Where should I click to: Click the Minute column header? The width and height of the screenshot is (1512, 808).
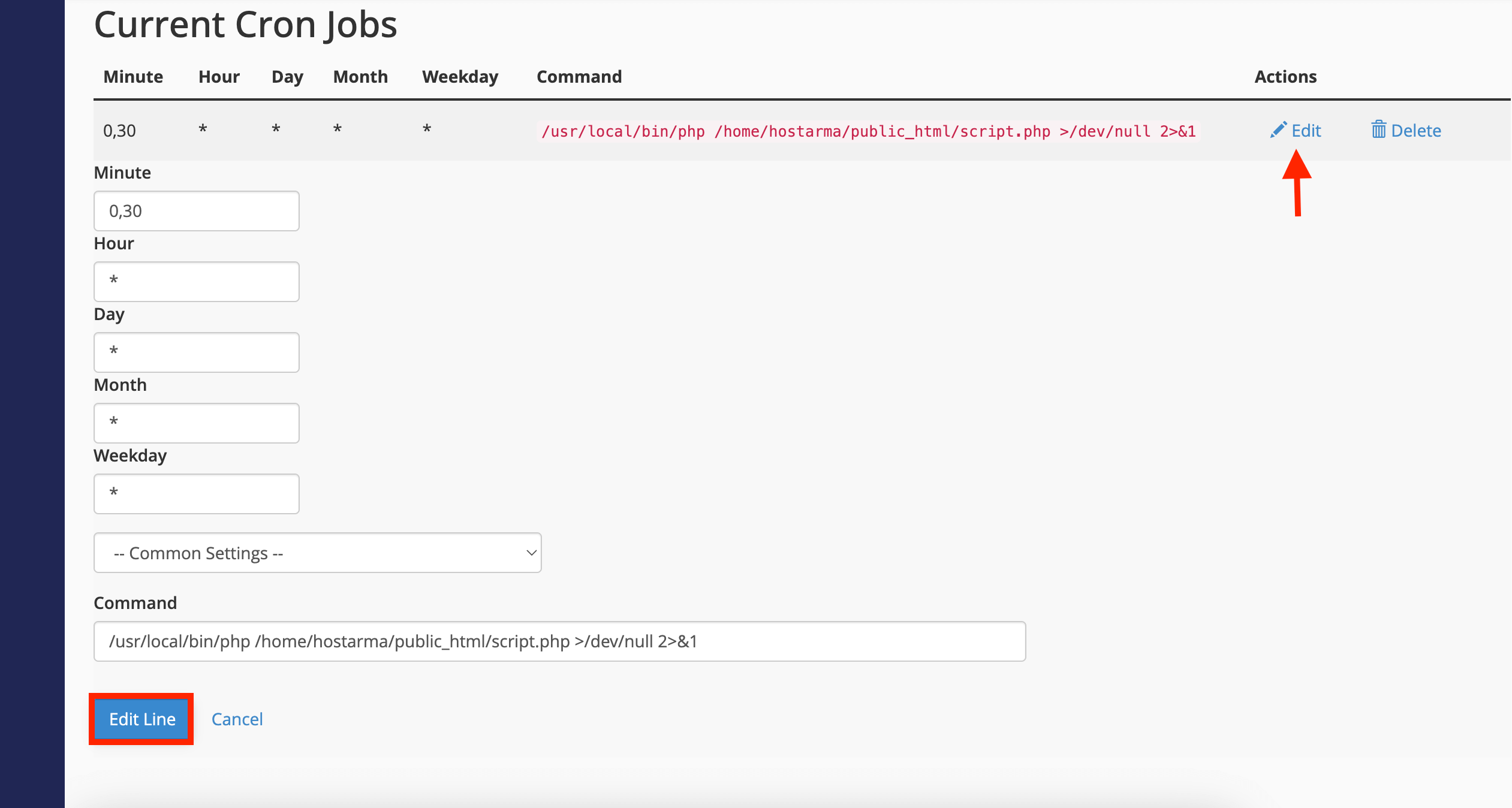[x=133, y=77]
